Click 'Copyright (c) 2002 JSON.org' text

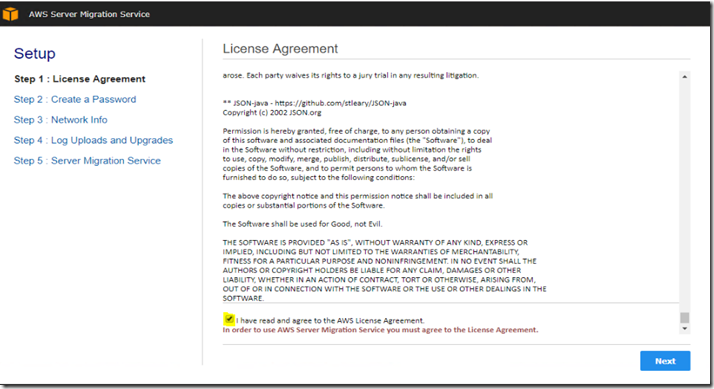(272, 113)
